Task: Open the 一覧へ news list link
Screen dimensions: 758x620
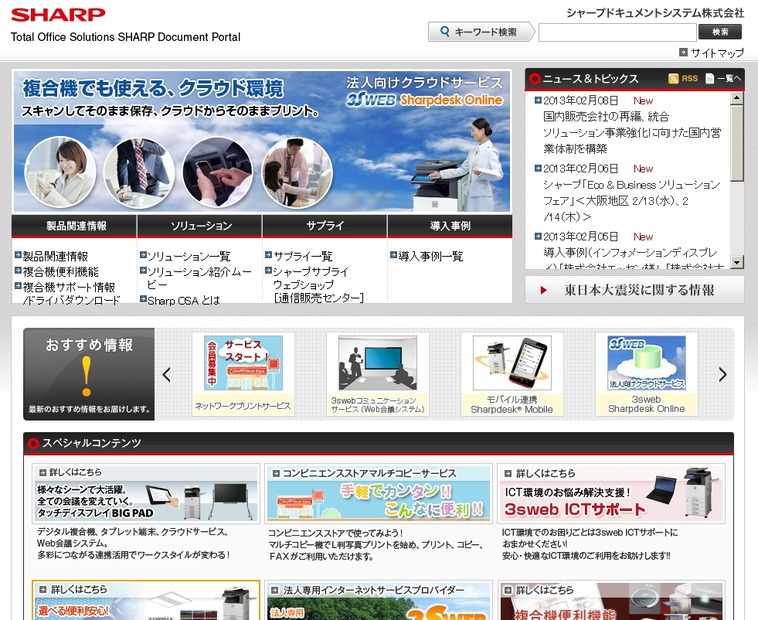Action: tap(723, 78)
